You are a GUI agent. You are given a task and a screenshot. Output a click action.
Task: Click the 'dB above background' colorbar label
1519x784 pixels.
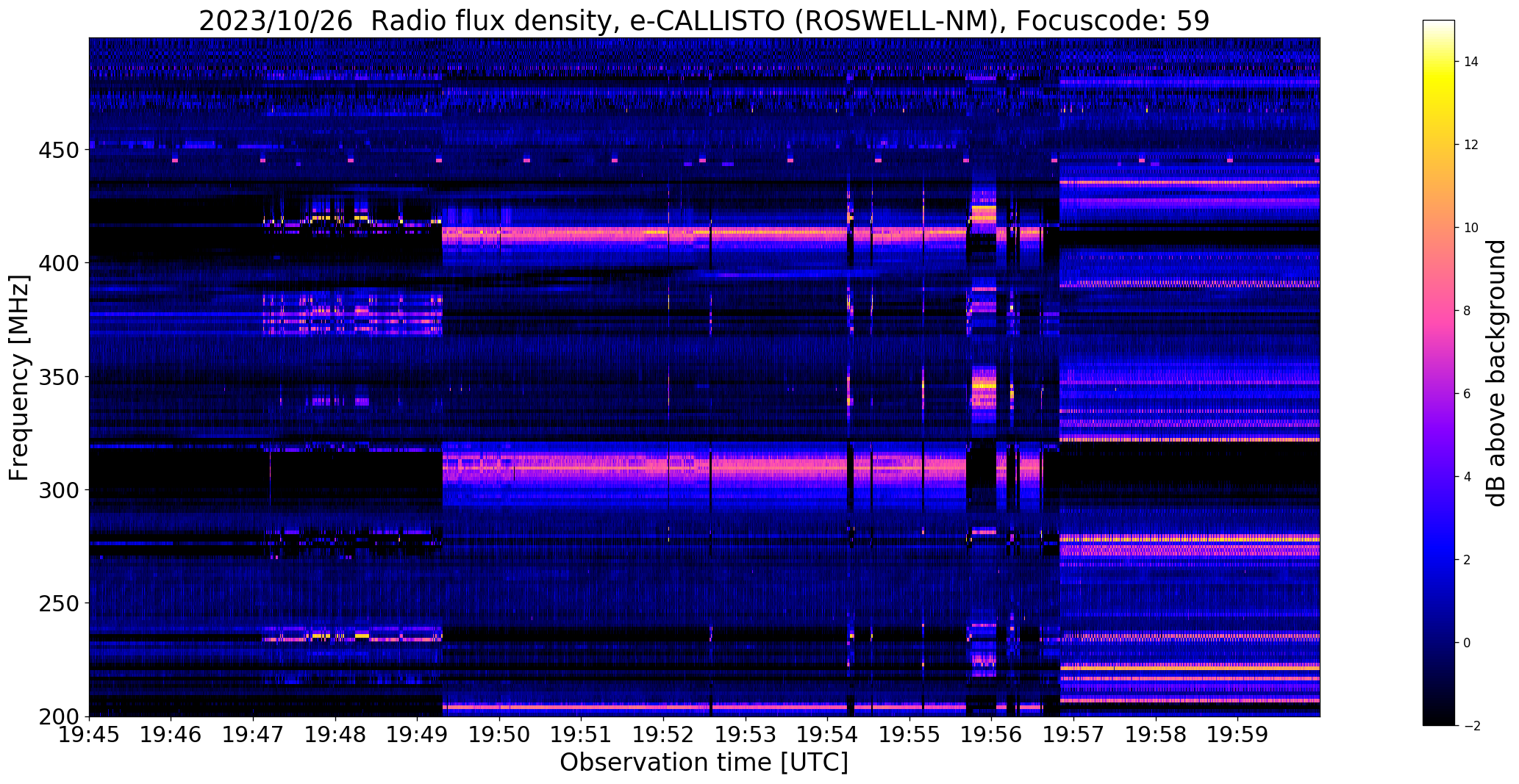(1495, 373)
